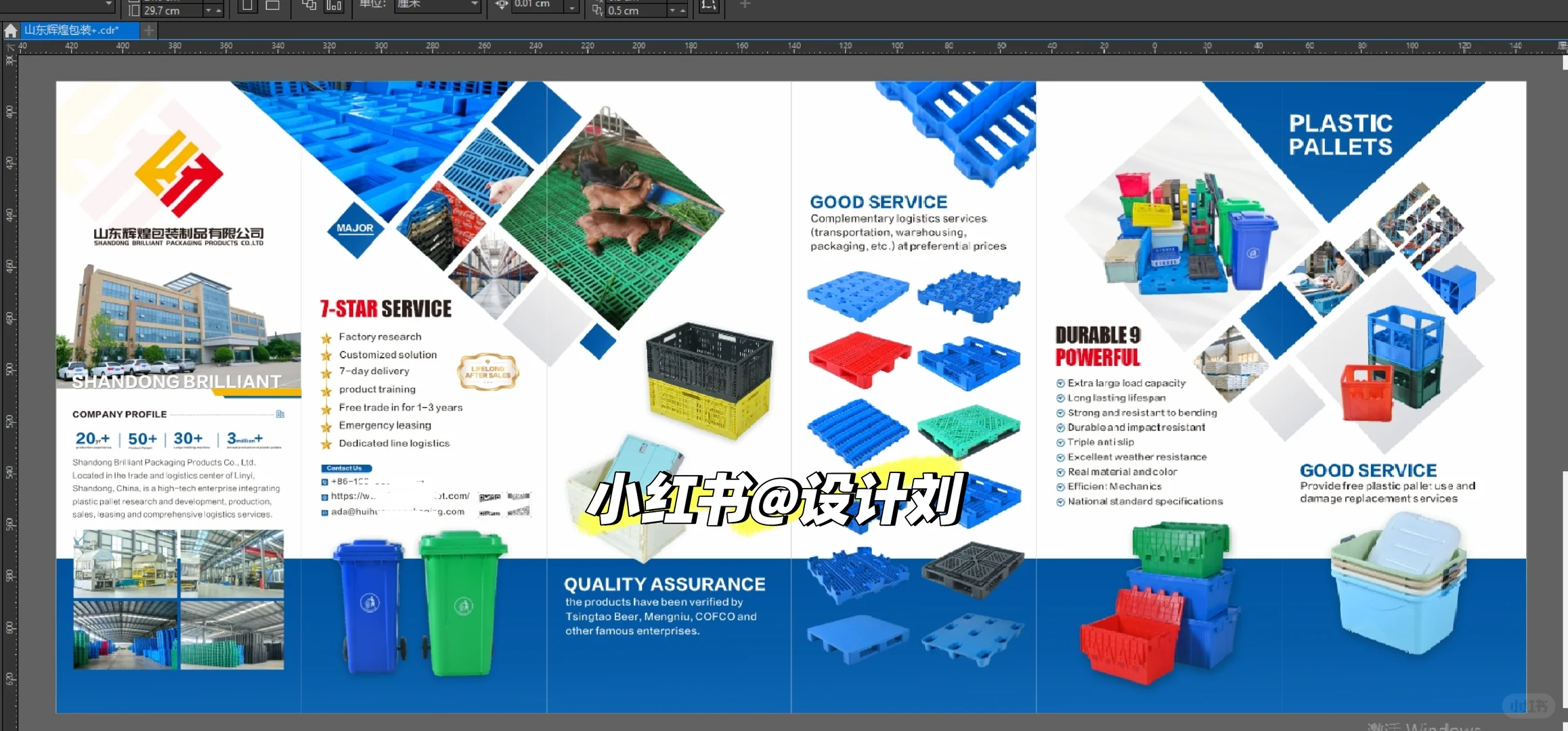Click the nudge distance icon
The height and width of the screenshot is (731, 1568).
pyautogui.click(x=502, y=5)
